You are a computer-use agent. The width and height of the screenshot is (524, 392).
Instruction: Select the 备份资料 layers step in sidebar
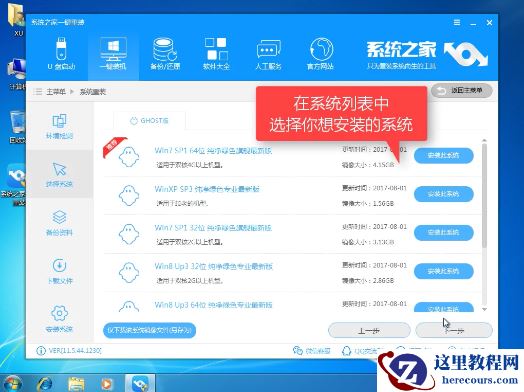[x=59, y=223]
